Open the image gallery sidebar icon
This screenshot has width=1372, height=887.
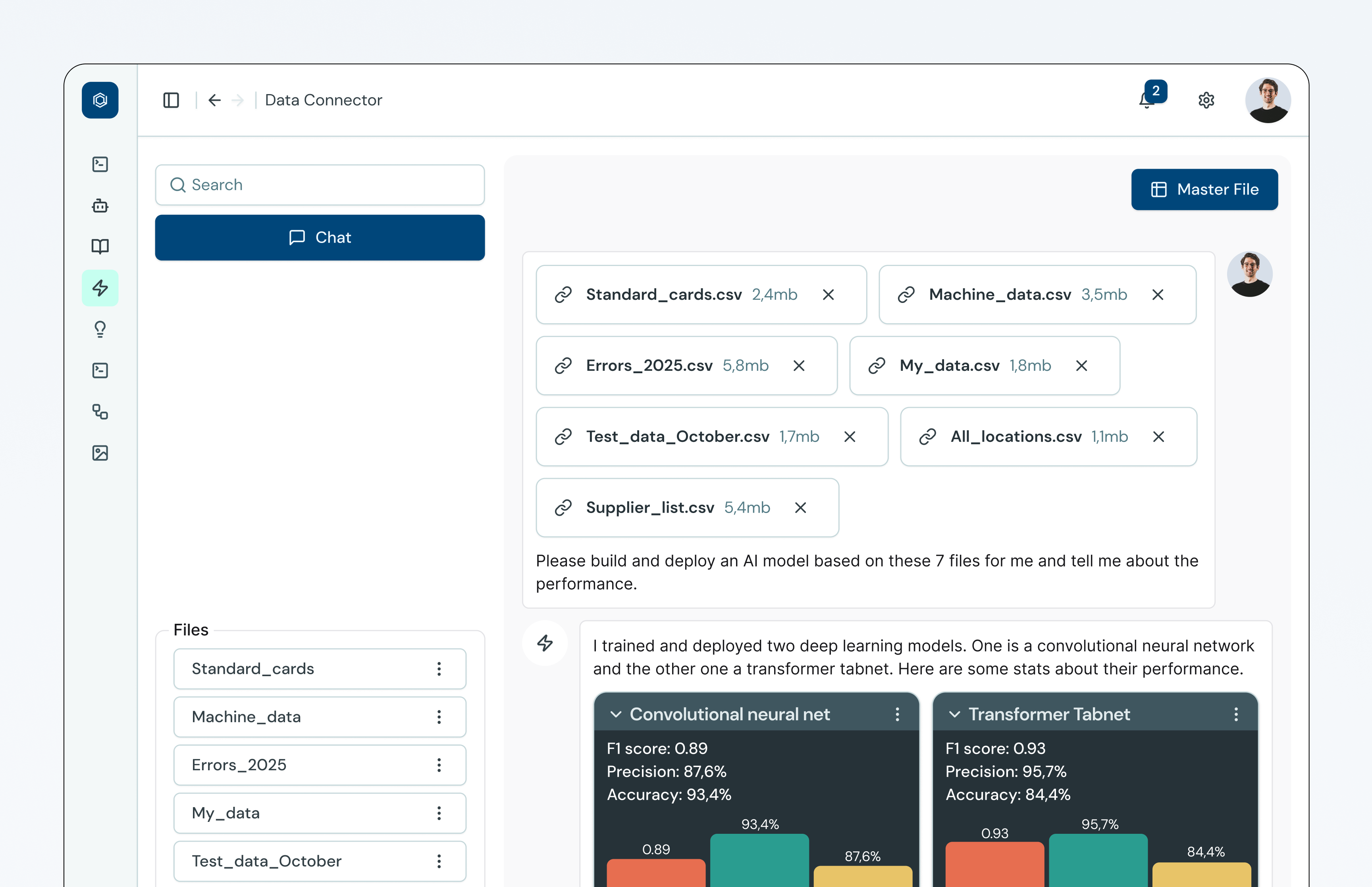click(x=100, y=453)
